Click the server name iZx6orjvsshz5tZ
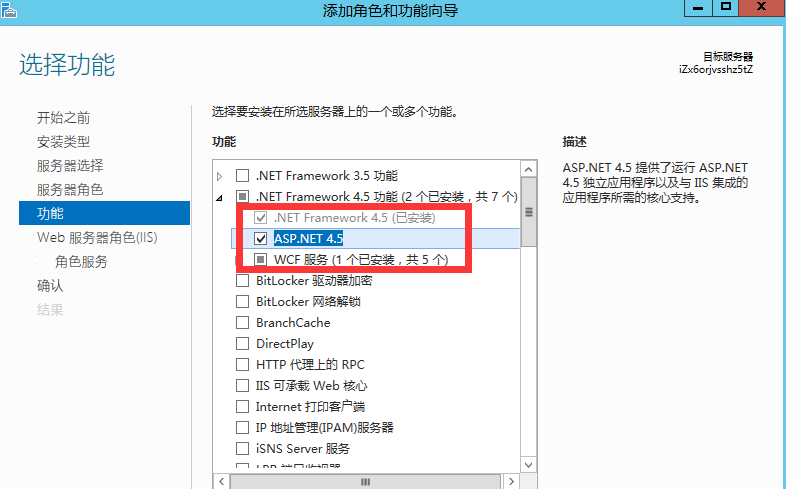This screenshot has height=489, width=786. [716, 70]
